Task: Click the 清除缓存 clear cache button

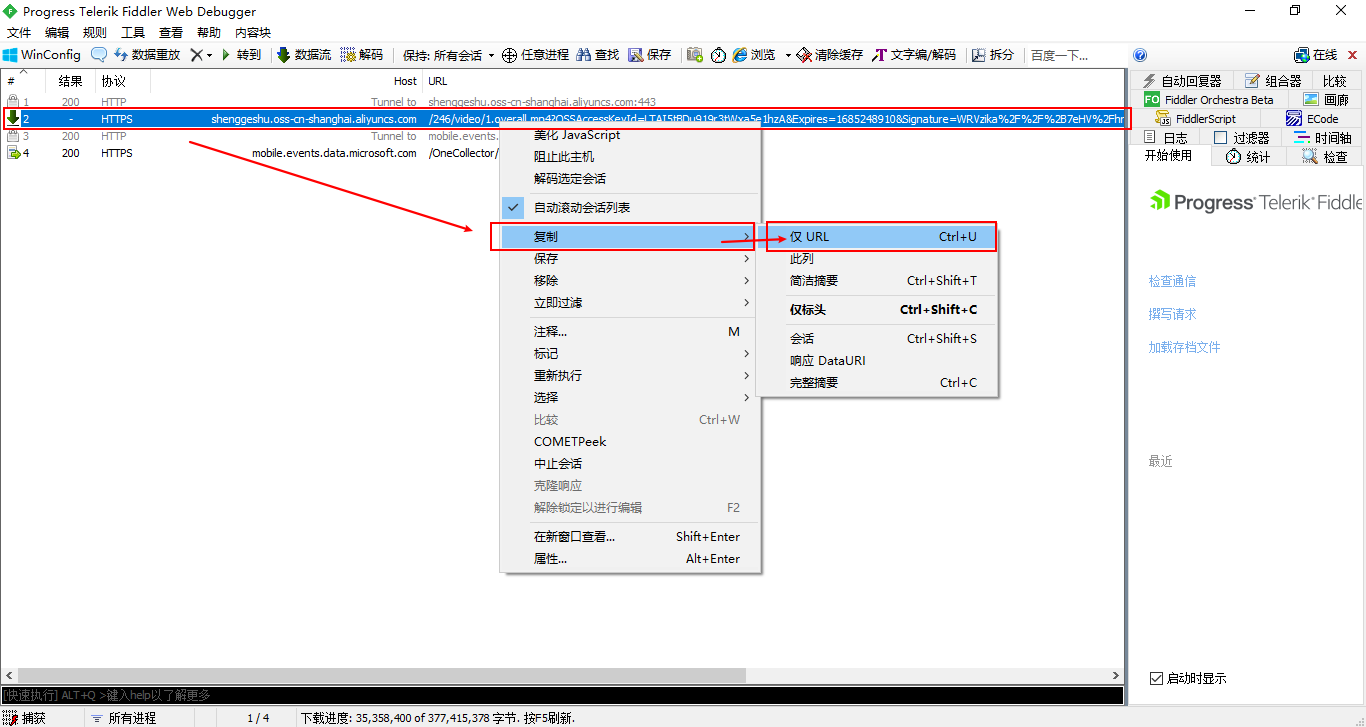Action: 830,55
